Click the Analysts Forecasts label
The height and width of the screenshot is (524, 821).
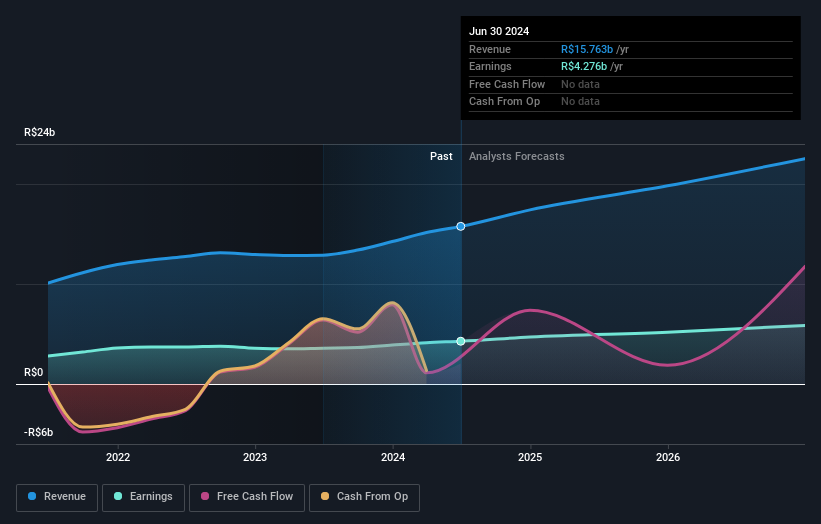(516, 156)
